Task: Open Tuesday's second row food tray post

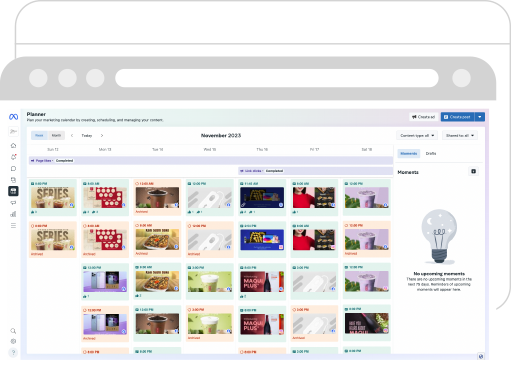Action: 157,239
